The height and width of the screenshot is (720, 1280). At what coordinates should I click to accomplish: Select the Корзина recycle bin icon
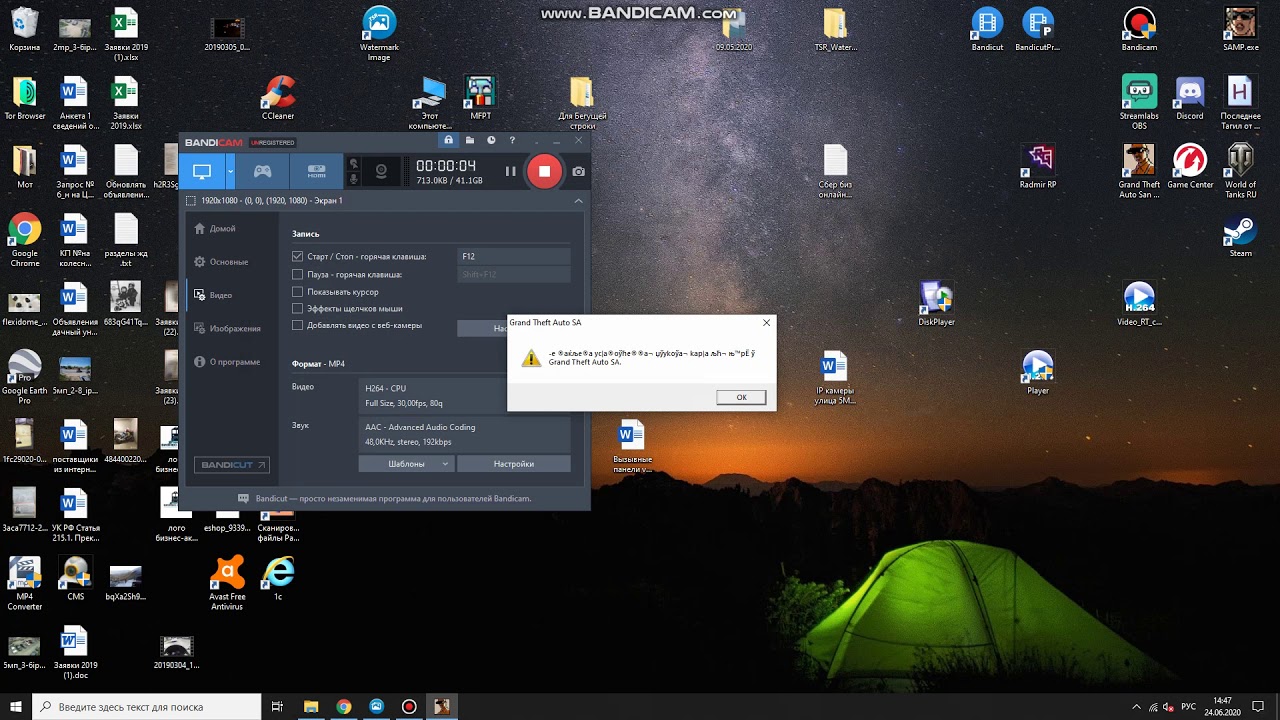(x=25, y=30)
